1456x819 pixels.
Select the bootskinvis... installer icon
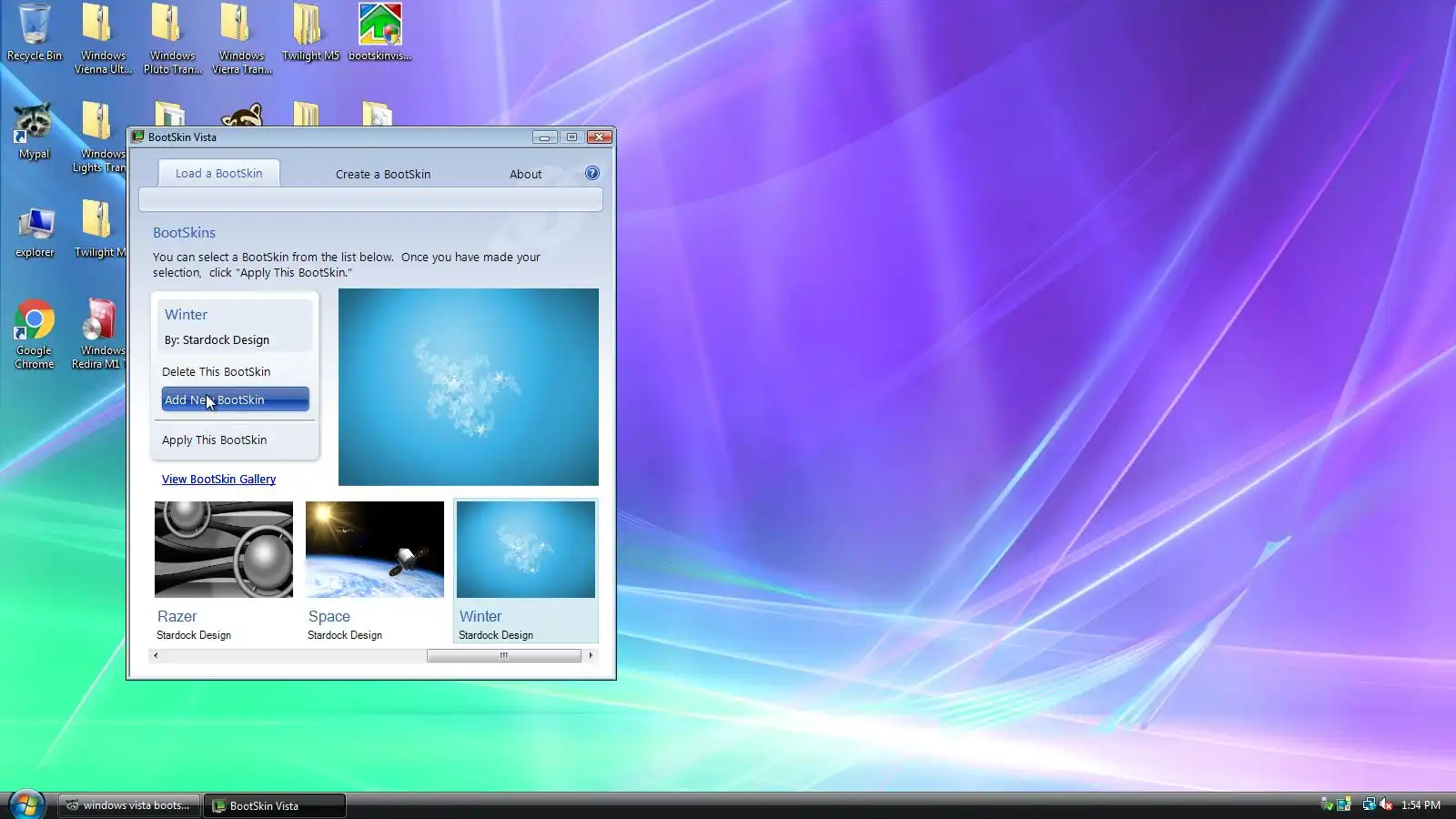click(379, 33)
